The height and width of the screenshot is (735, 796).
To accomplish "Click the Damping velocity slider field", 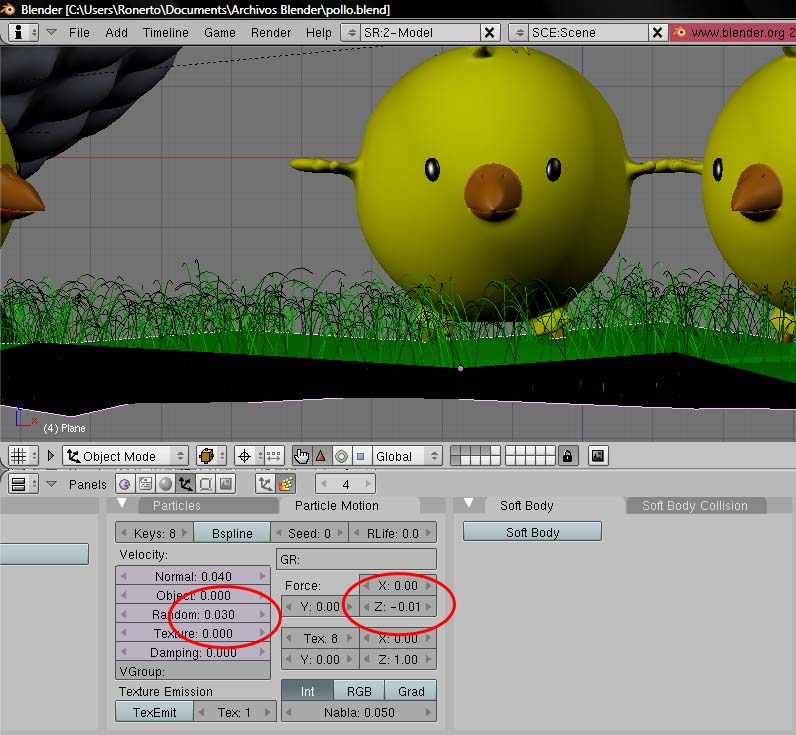I will coord(194,652).
